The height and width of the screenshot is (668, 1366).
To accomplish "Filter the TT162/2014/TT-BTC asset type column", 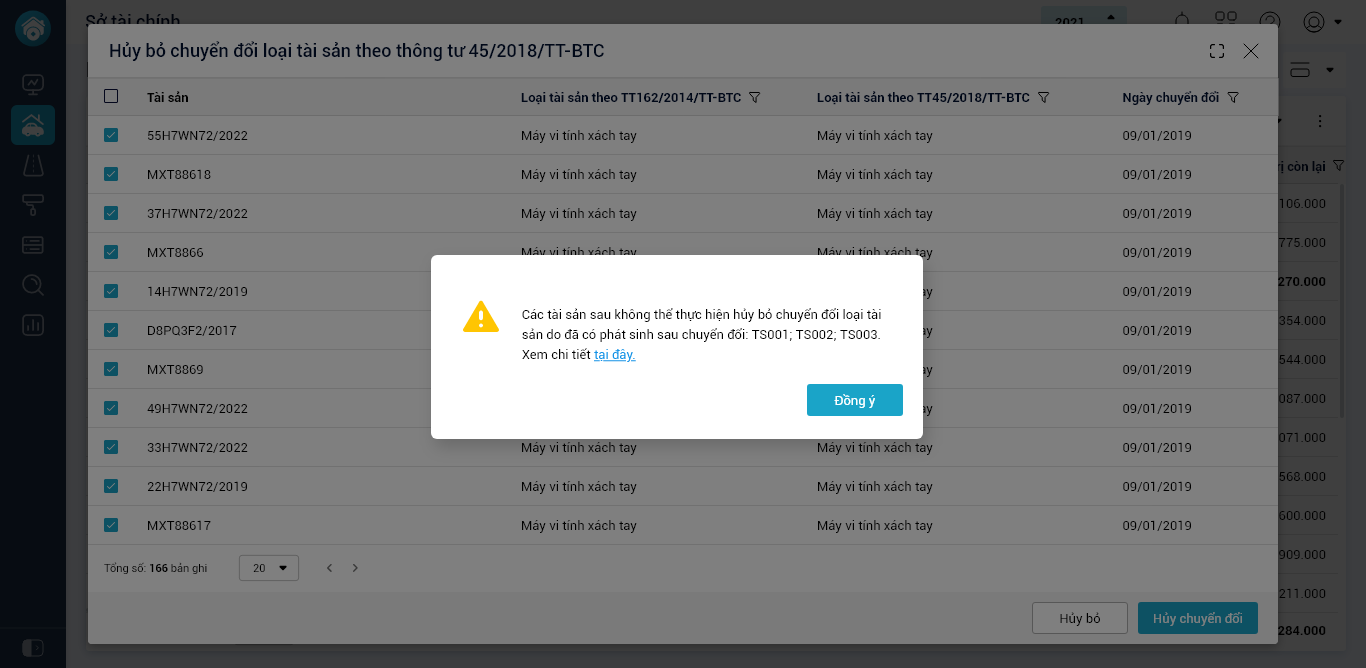I will tap(755, 98).
